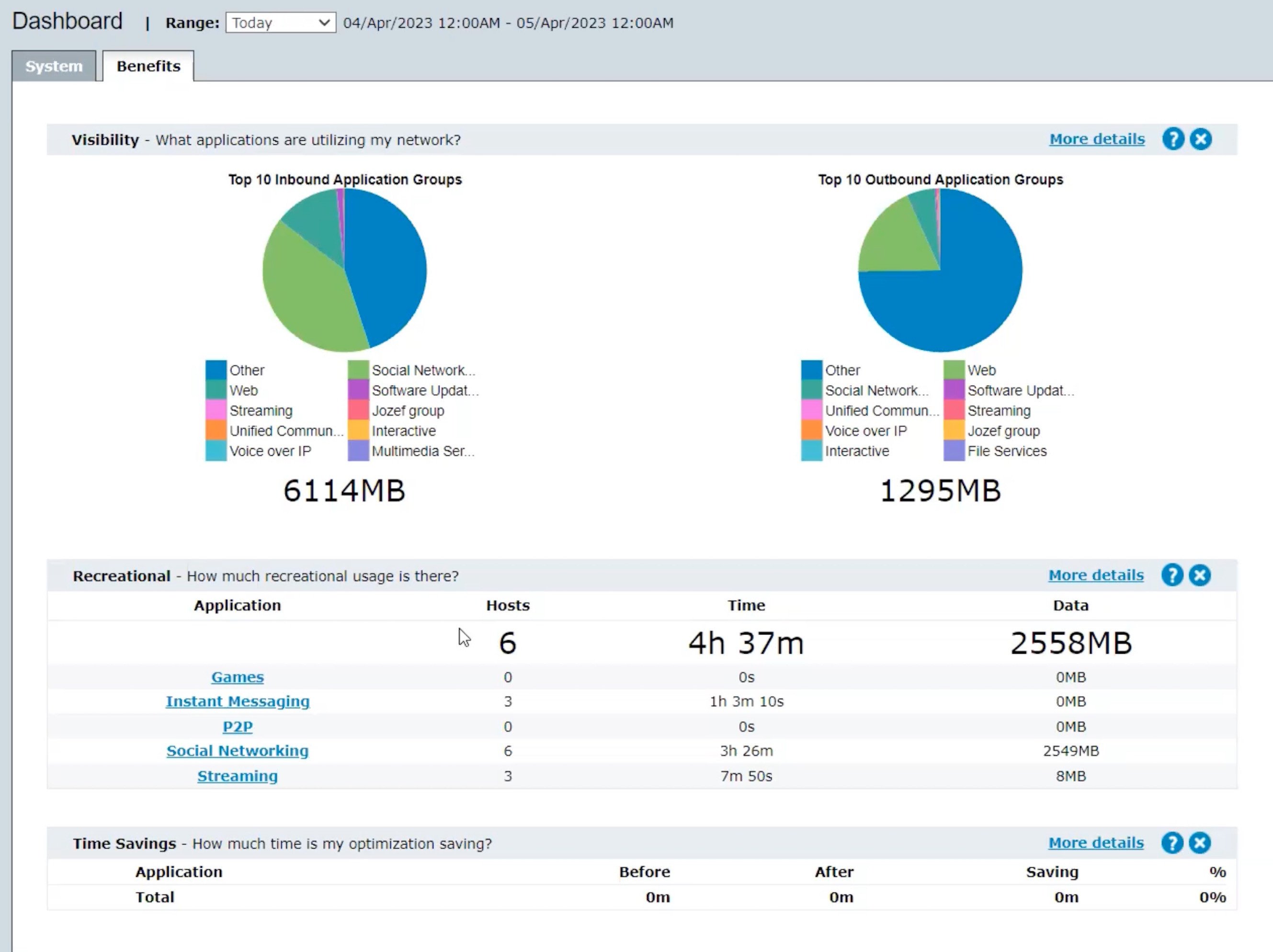The image size is (1273, 952).
Task: Select the Benefits tab
Action: point(148,66)
